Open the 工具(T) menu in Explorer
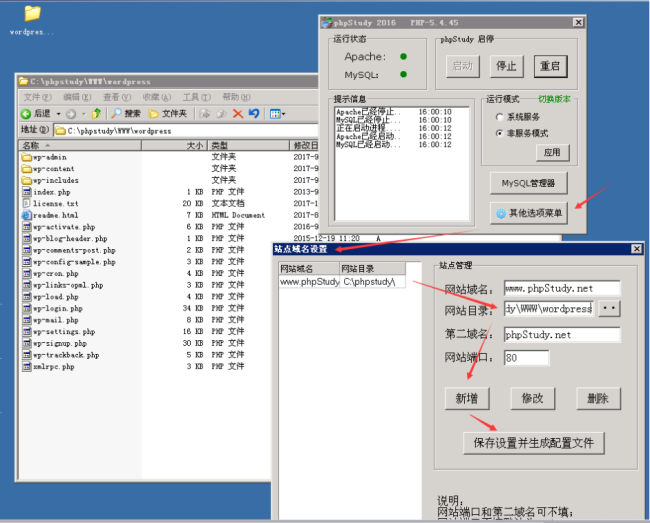Image resolution: width=650 pixels, height=523 pixels. tap(196, 97)
